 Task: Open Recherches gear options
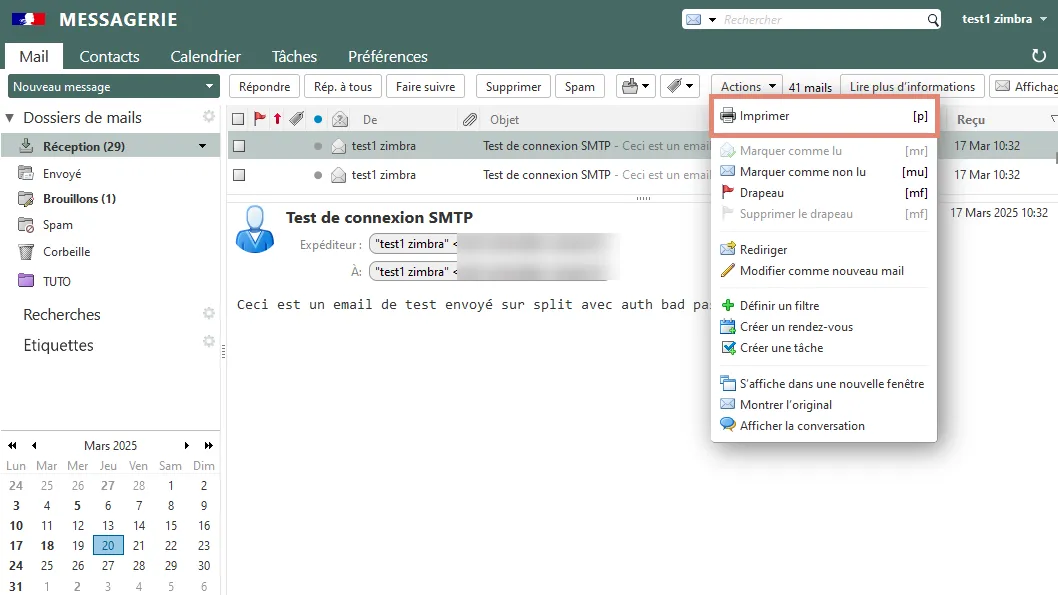click(209, 314)
